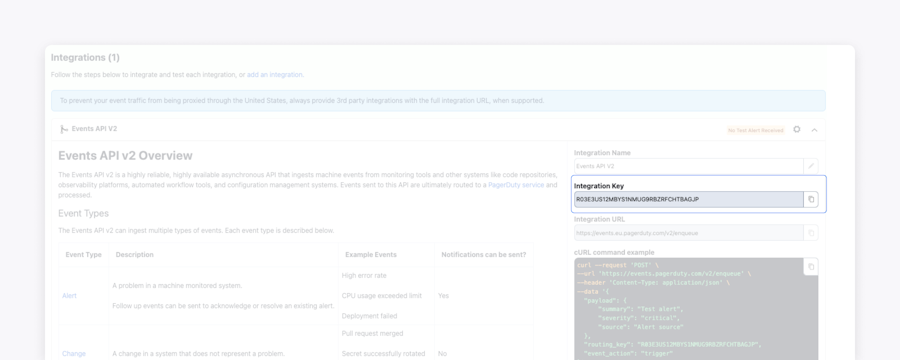Viewport: 900px width, 360px height.
Task: Click the 'Event Types' heading
Action: click(x=83, y=213)
